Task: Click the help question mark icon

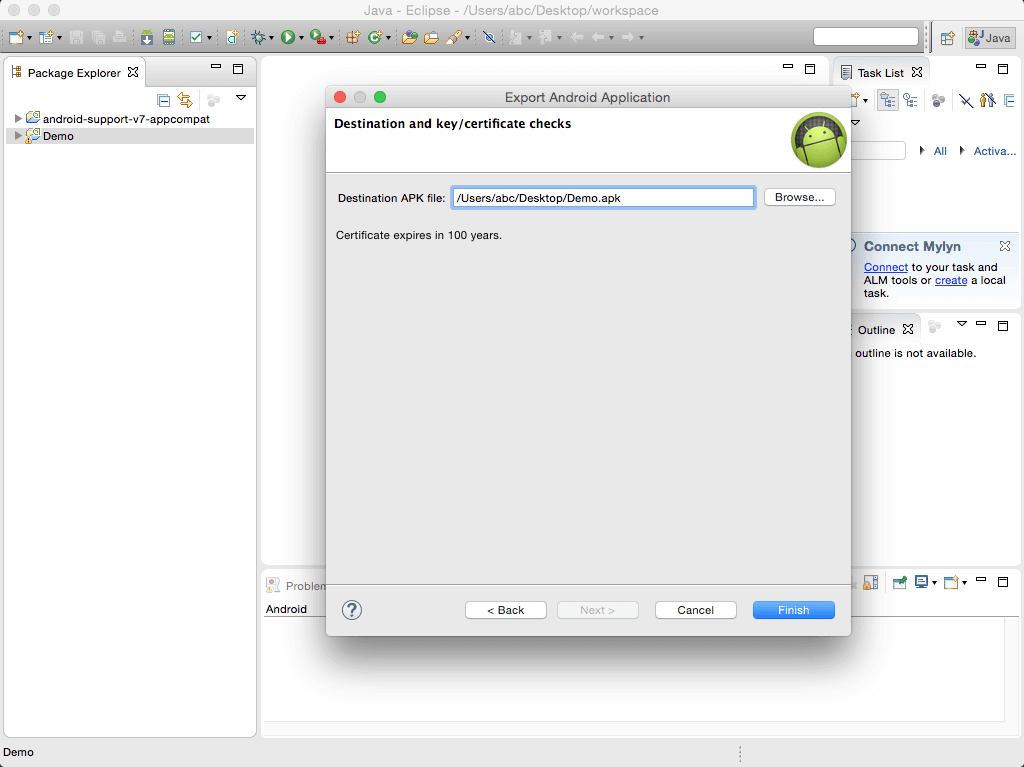Action: point(351,610)
